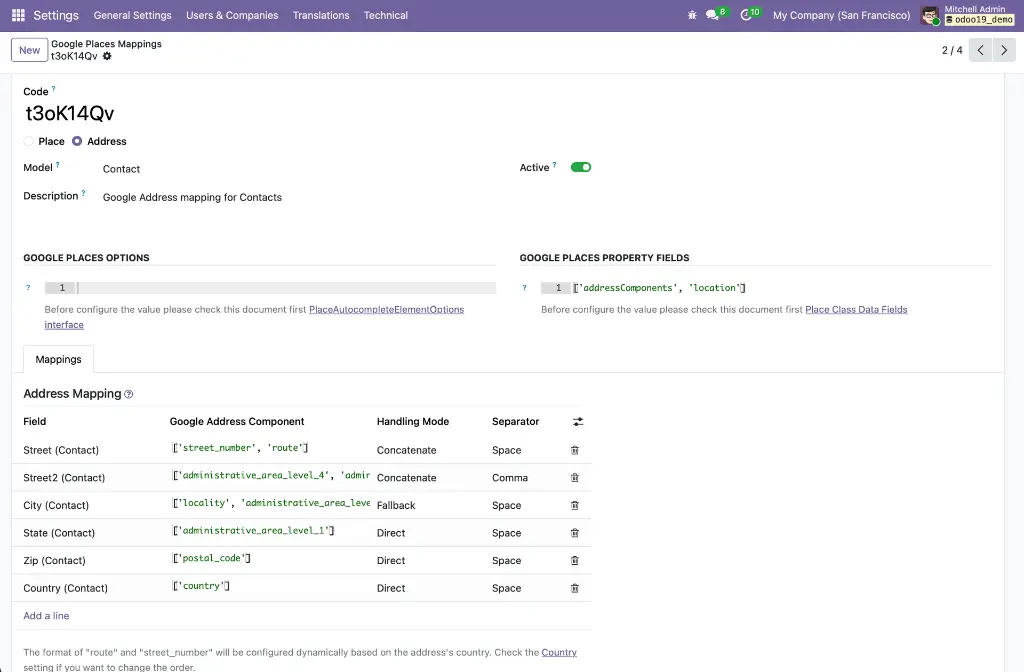Open Translations menu
The image size is (1024, 672).
pyautogui.click(x=321, y=15)
